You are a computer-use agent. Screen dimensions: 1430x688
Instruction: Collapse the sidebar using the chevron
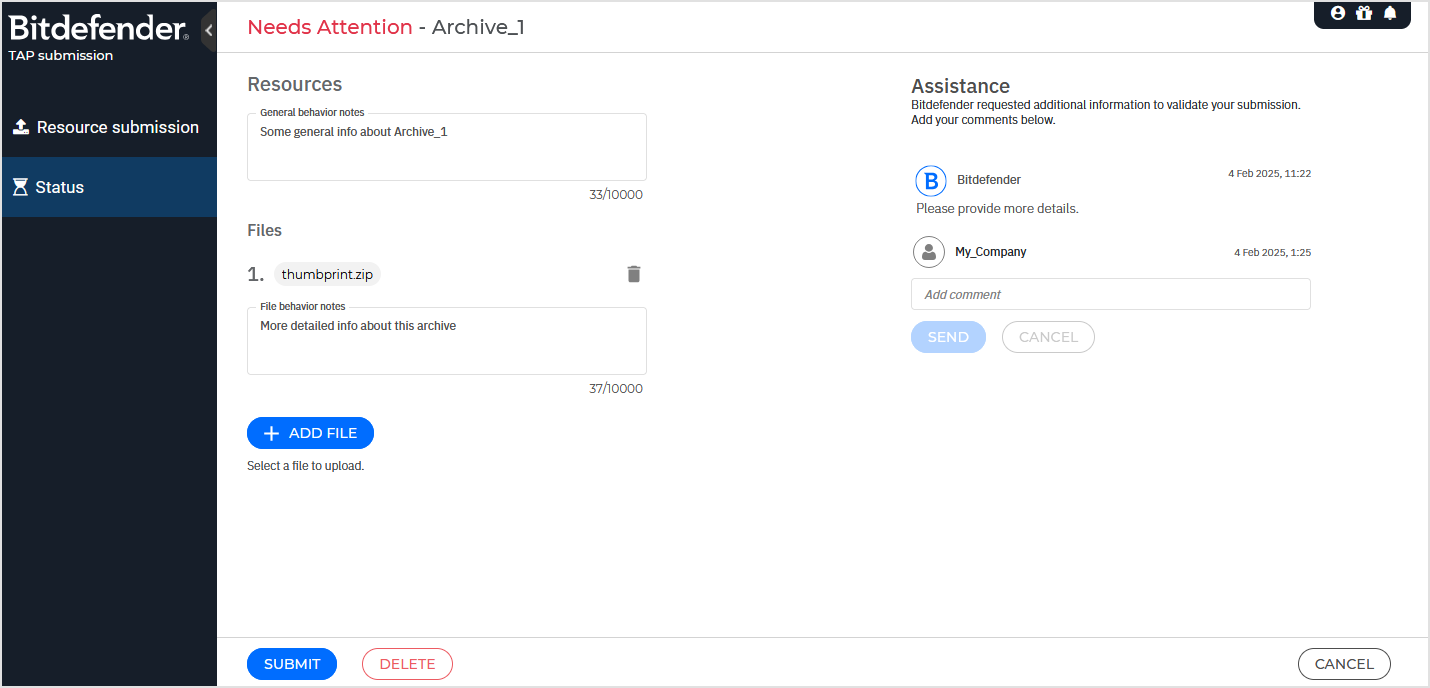pos(208,29)
